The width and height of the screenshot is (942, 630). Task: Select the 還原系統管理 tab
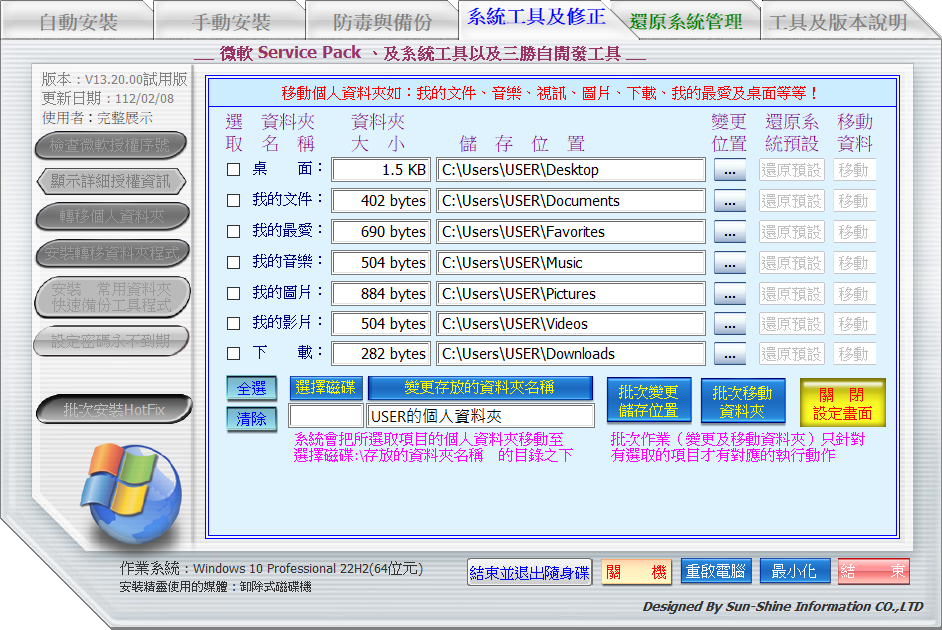point(685,22)
